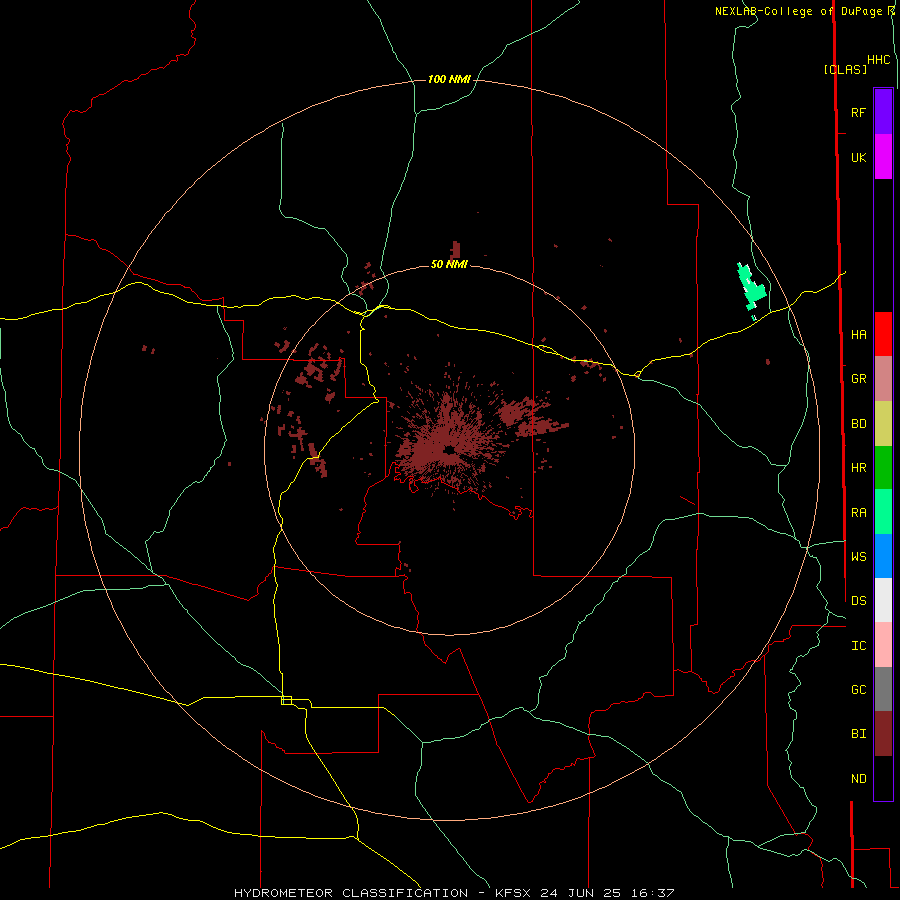Click the HHC product code label

(x=878, y=60)
